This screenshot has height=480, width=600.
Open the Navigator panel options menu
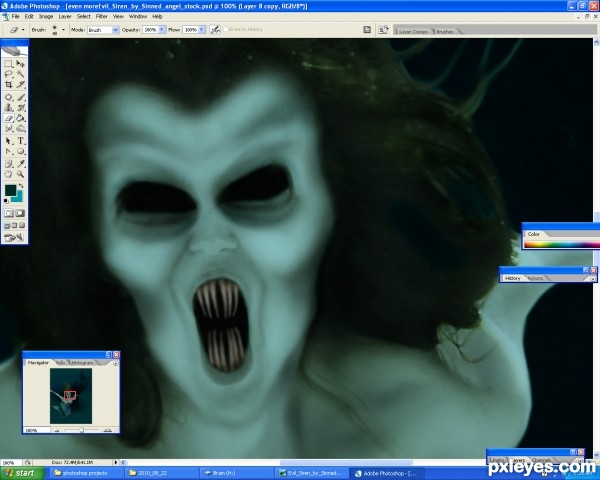[x=116, y=363]
